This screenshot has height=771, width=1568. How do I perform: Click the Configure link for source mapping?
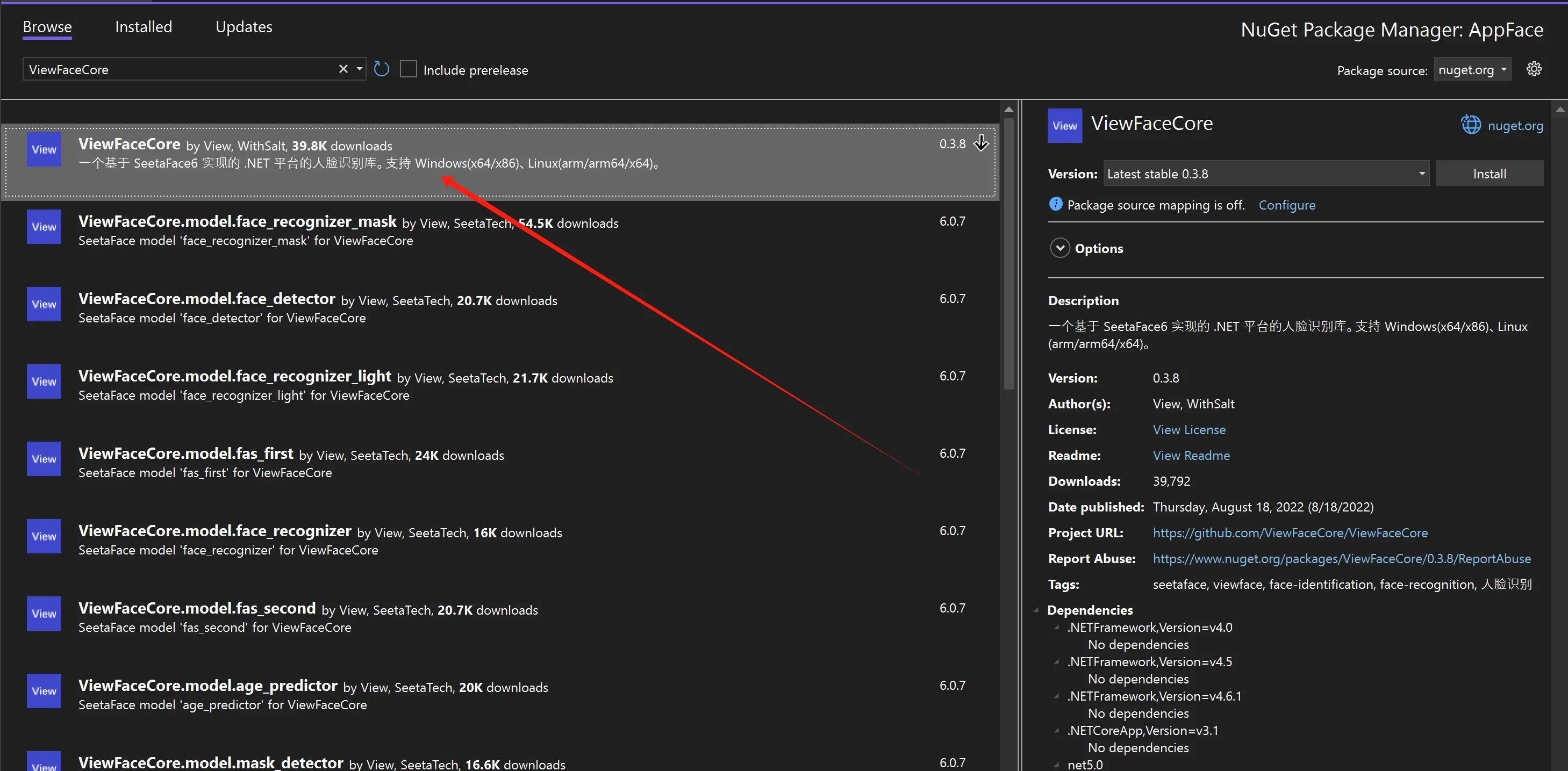click(x=1287, y=205)
